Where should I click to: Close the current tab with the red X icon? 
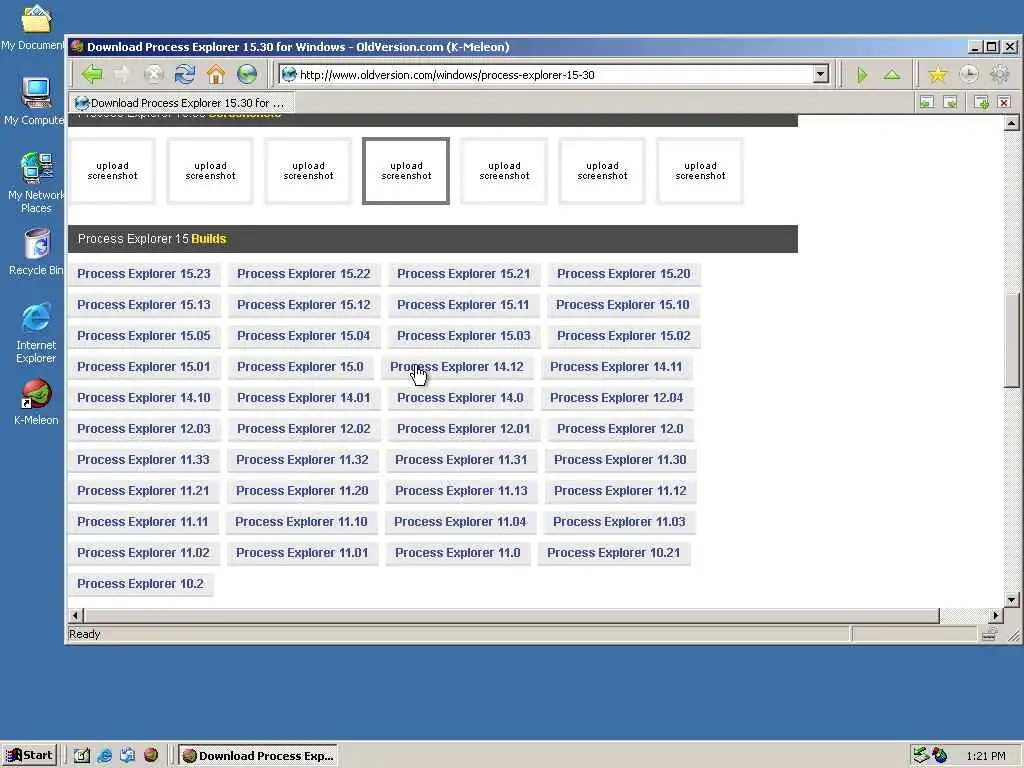[x=1004, y=103]
